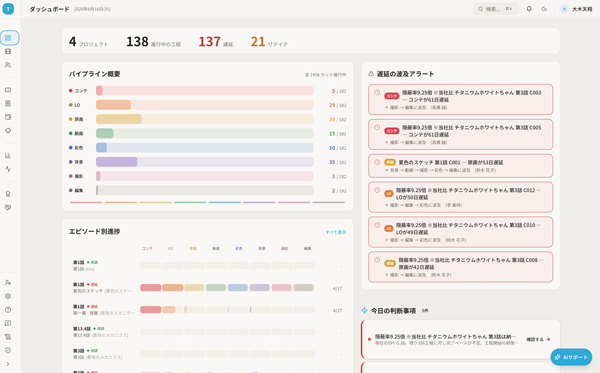Open the 夏色のスケッチ 第1話 C001 alert
The image size is (600, 373).
(460, 166)
